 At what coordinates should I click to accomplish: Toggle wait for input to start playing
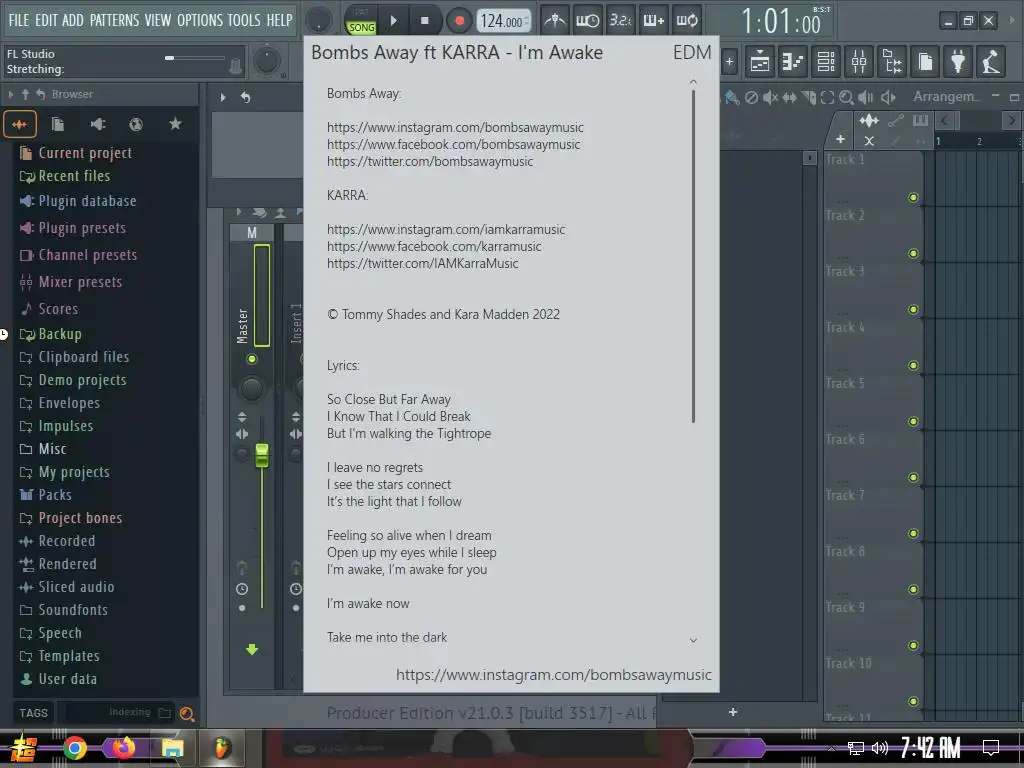588,21
